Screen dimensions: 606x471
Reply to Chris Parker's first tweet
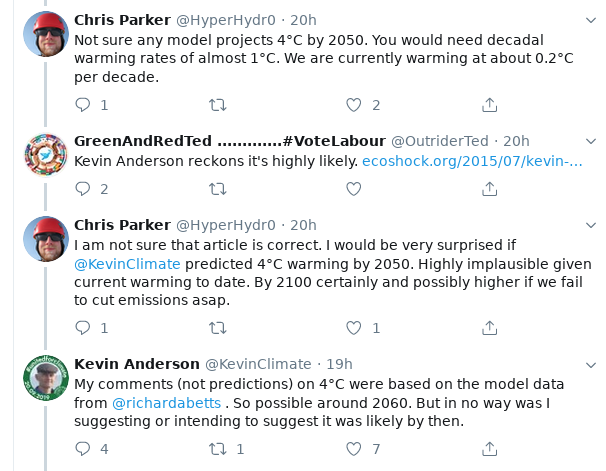(83, 104)
